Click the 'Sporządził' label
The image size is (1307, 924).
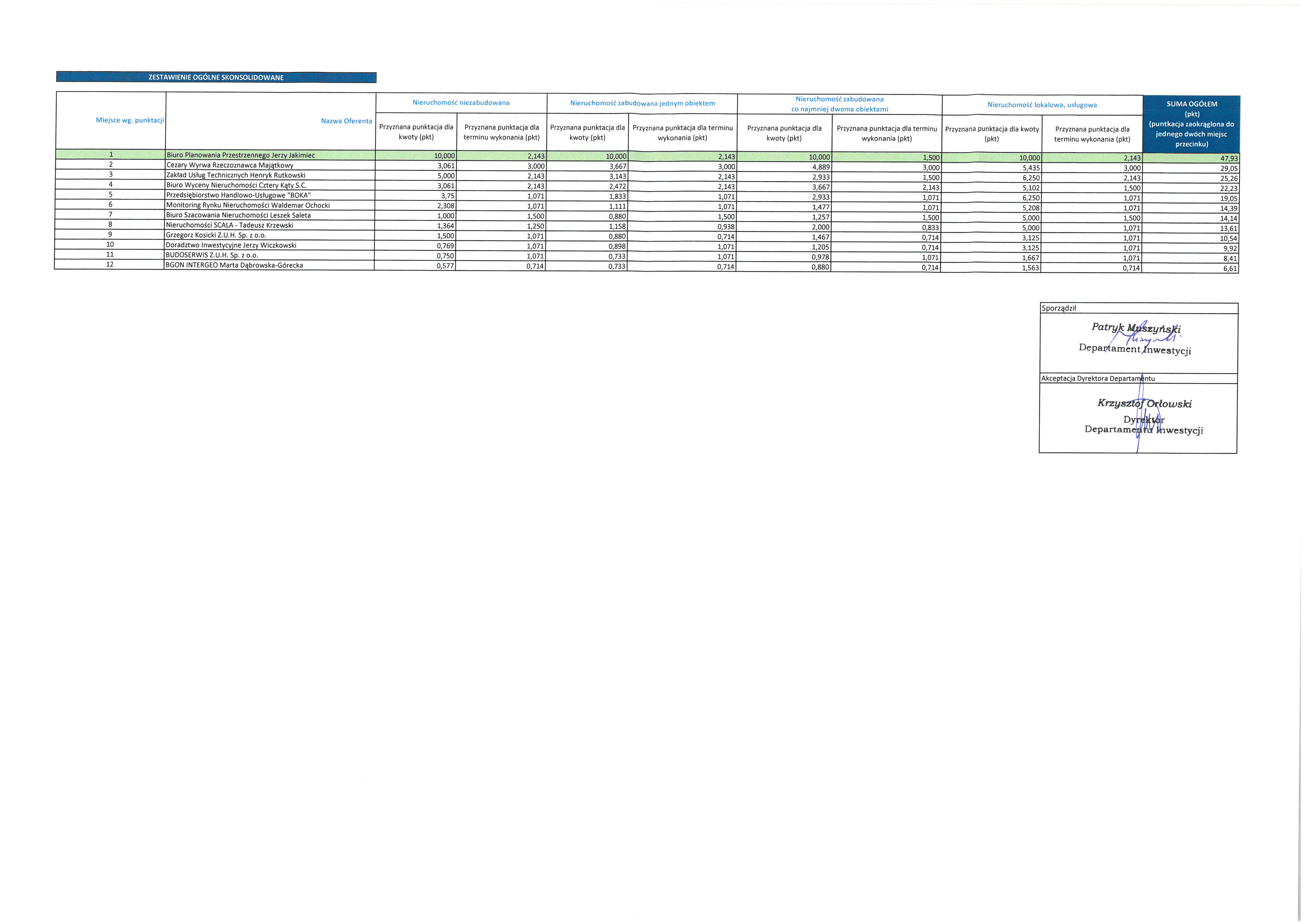click(x=1059, y=308)
